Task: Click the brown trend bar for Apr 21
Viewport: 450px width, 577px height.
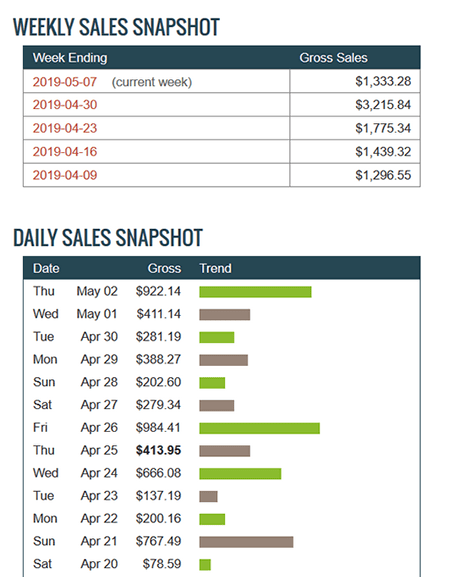Action: click(246, 542)
